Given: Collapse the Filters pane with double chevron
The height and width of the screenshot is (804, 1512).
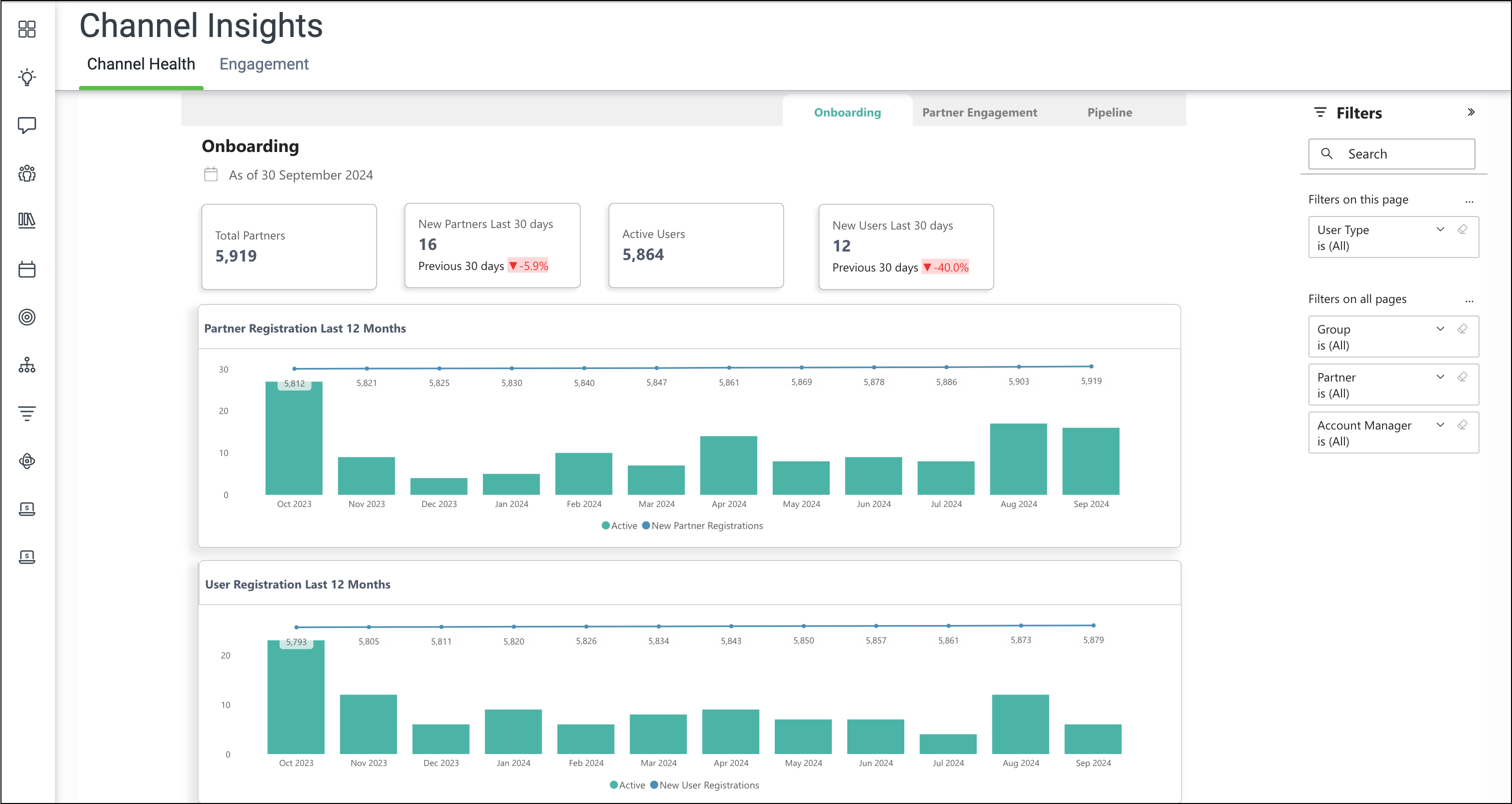Looking at the screenshot, I should pyautogui.click(x=1471, y=112).
